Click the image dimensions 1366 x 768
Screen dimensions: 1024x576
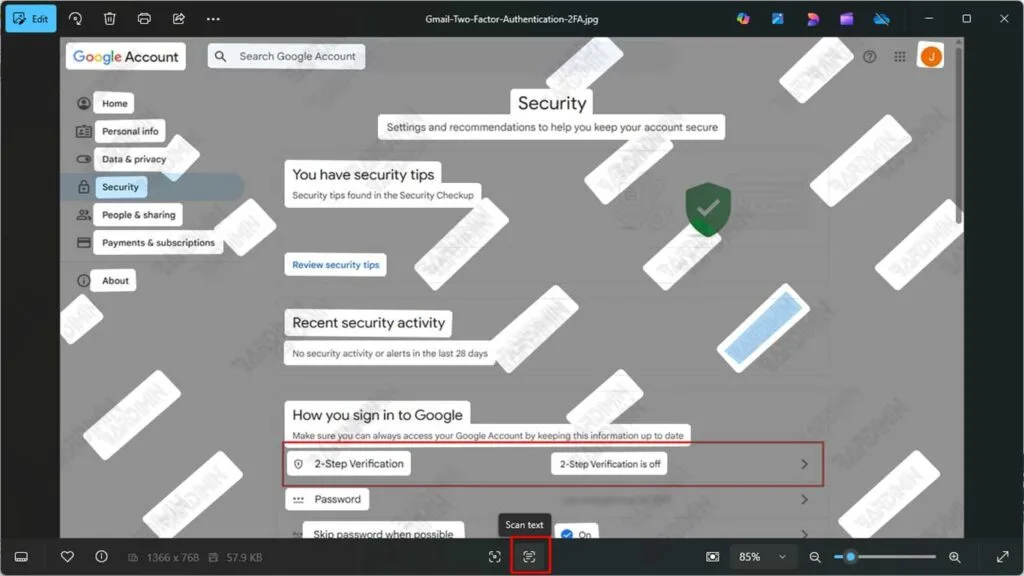[x=172, y=558]
